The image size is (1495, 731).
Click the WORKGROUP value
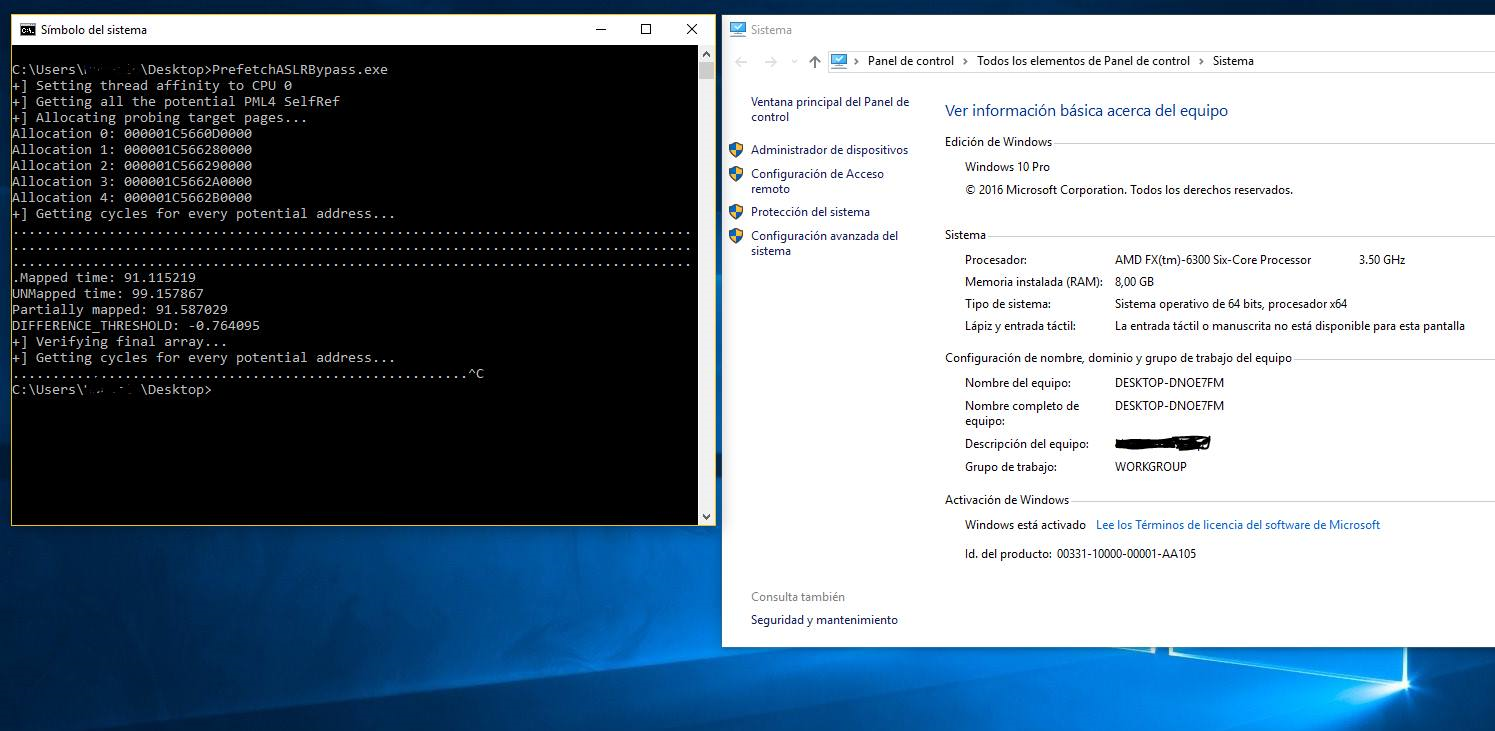pyautogui.click(x=1151, y=467)
